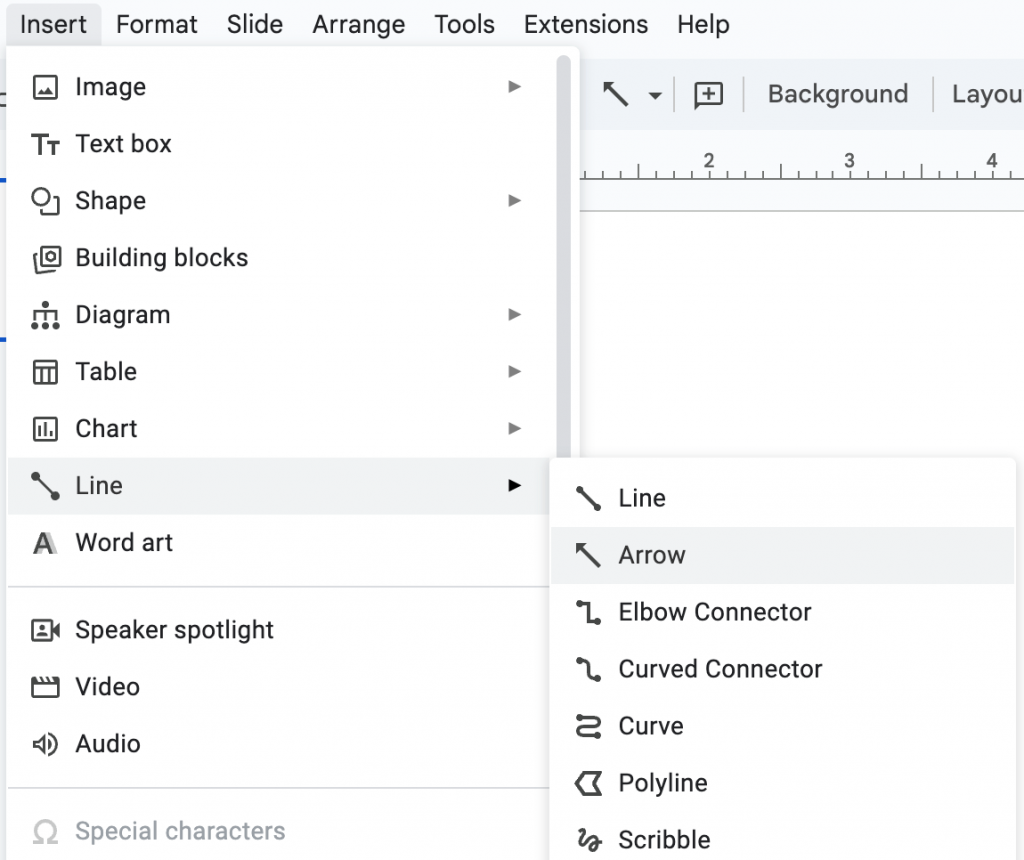1024x860 pixels.
Task: Select Polyline text in submenu
Action: pyautogui.click(x=663, y=783)
